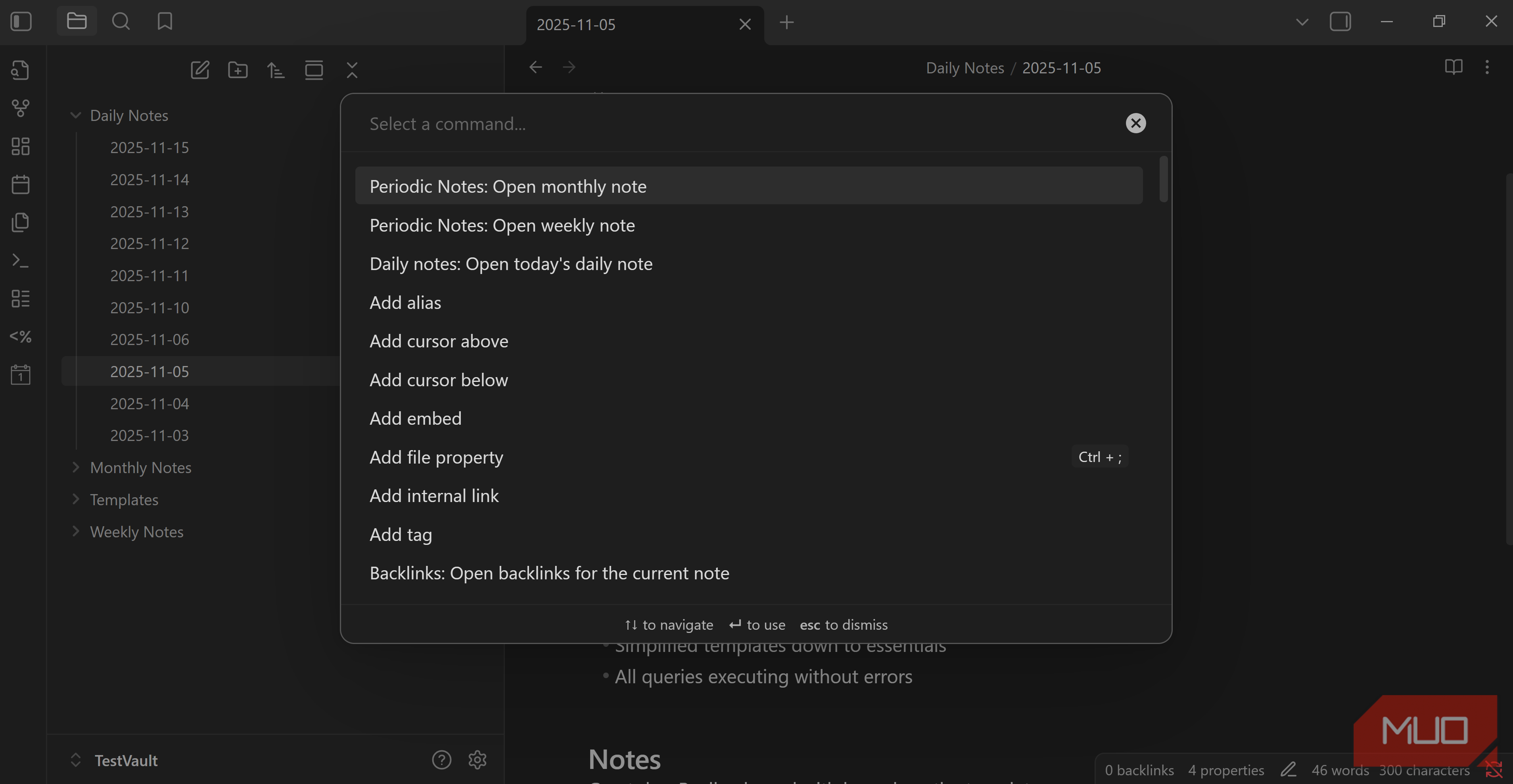
Task: Open canvas icon in the ribbon
Action: (x=21, y=146)
